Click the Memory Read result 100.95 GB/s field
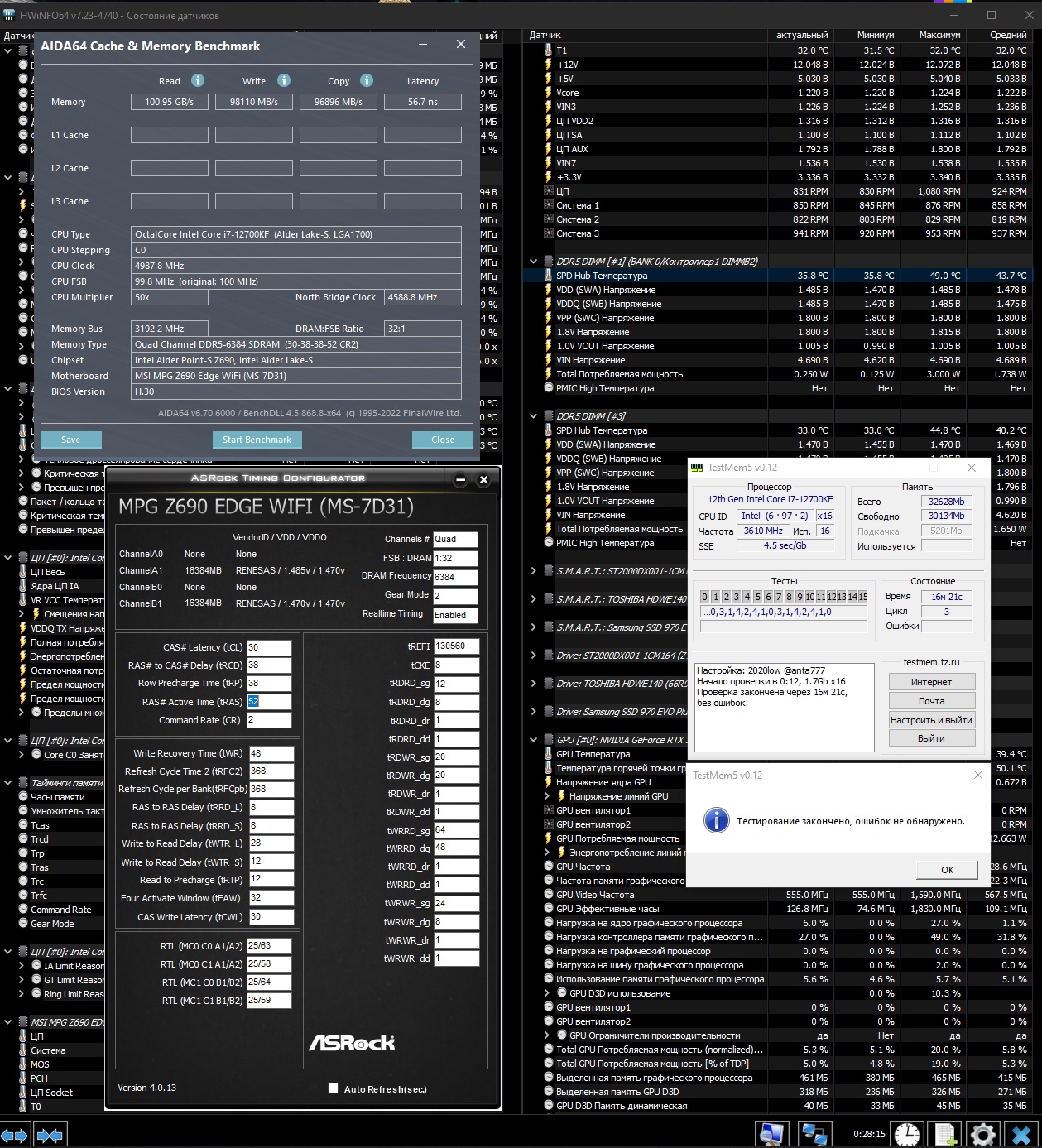1042x1148 pixels. [x=170, y=102]
